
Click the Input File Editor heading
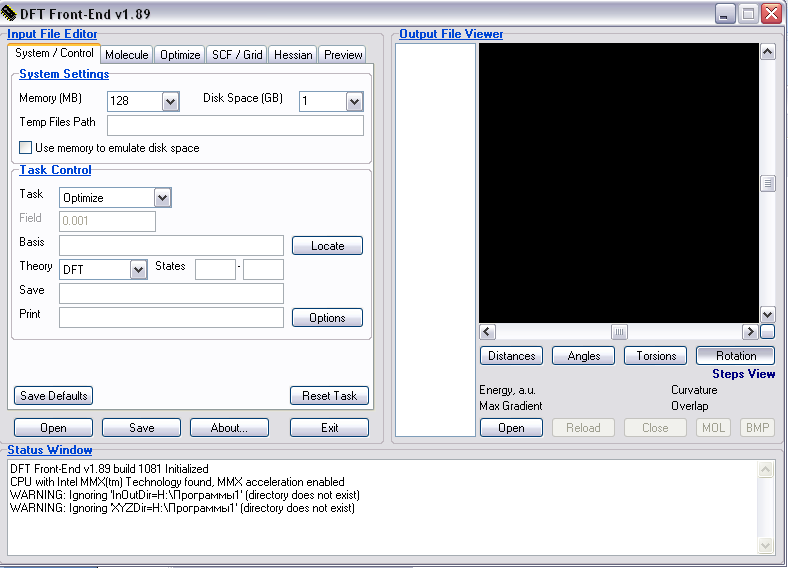52,34
